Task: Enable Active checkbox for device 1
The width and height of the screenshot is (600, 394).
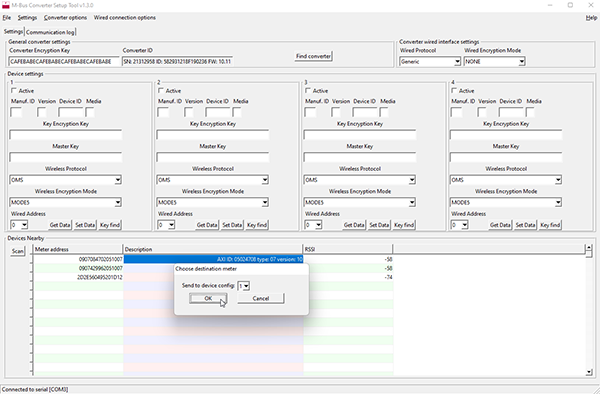Action: click(14, 91)
